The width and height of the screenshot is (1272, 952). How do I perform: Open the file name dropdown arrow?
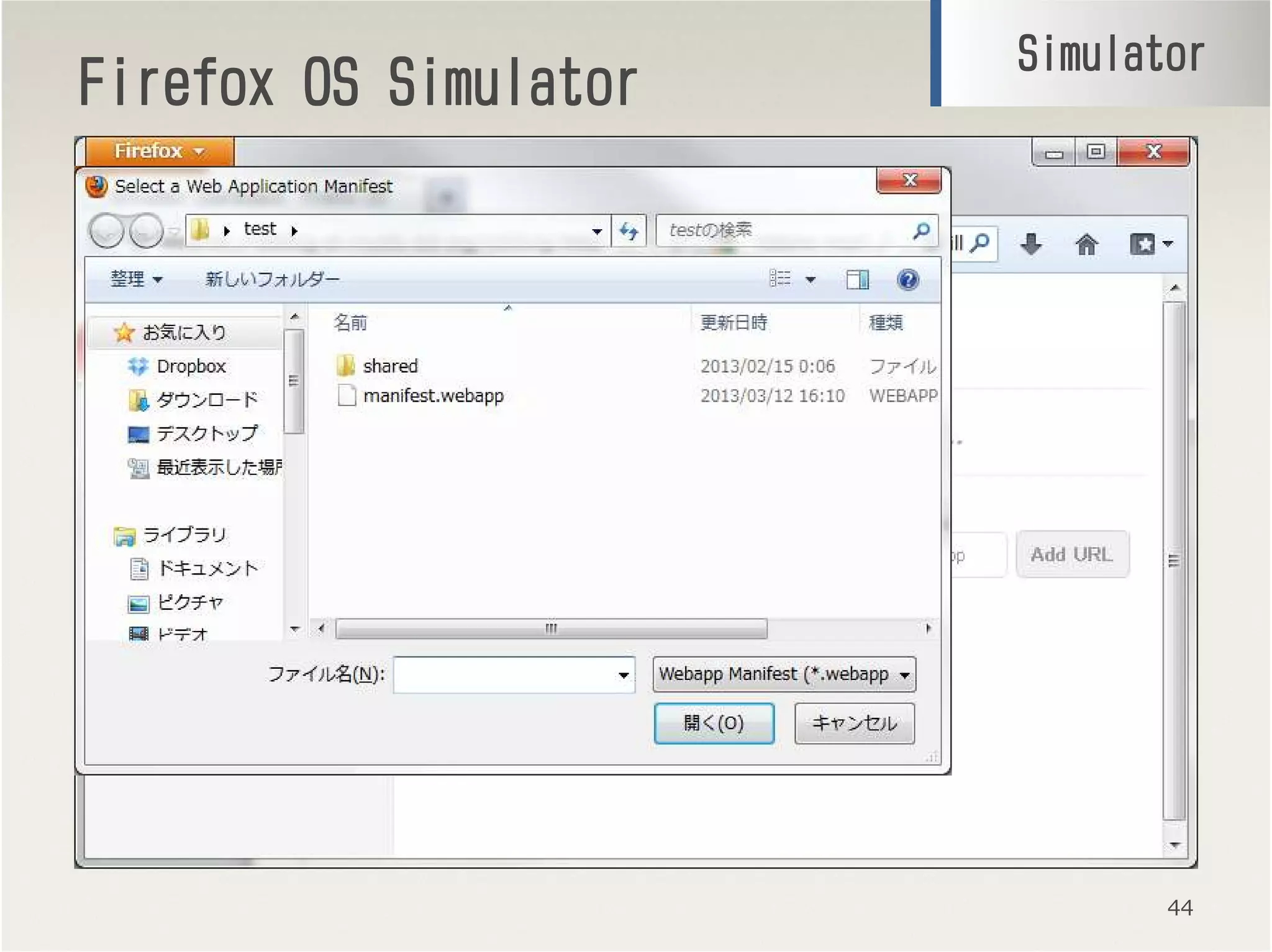point(624,675)
